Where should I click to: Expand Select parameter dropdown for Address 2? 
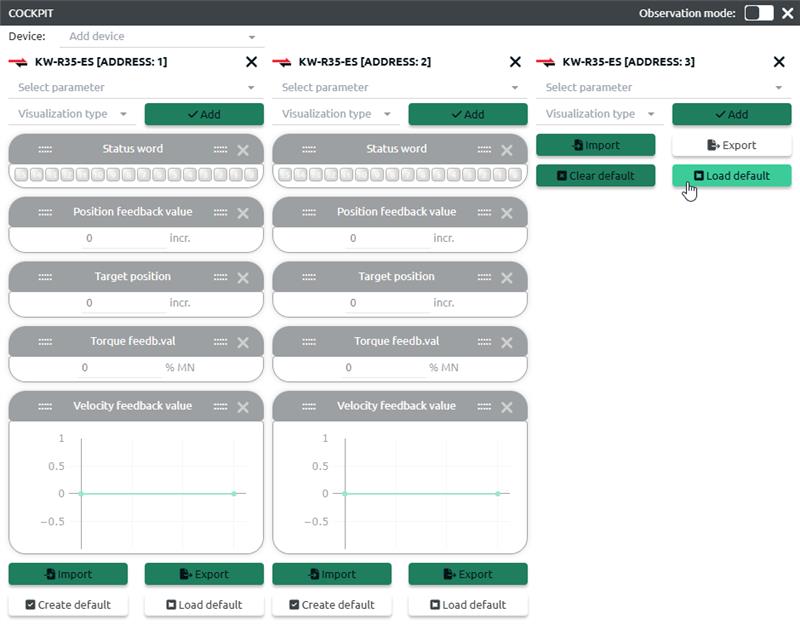point(400,88)
